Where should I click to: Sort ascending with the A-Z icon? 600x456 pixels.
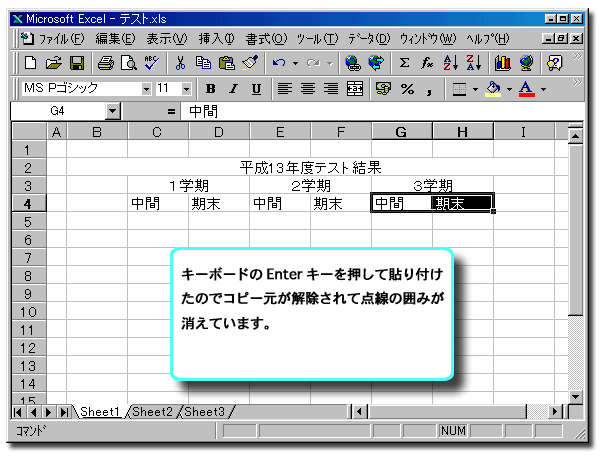(450, 63)
